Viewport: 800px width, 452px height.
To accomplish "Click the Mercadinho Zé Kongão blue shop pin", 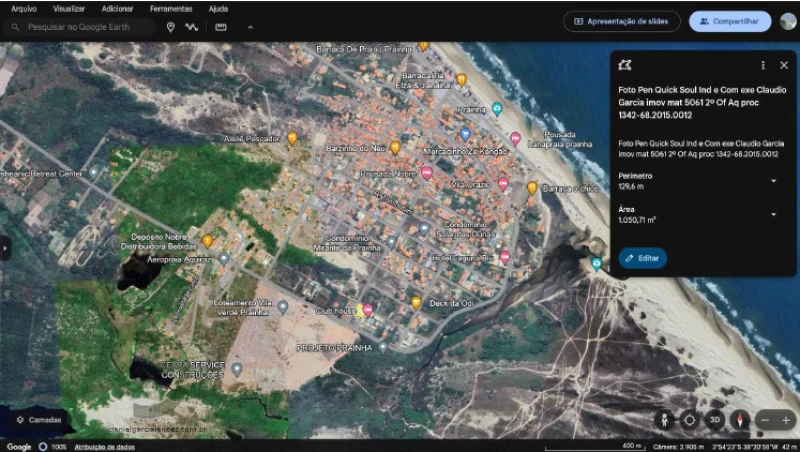I will 465,135.
